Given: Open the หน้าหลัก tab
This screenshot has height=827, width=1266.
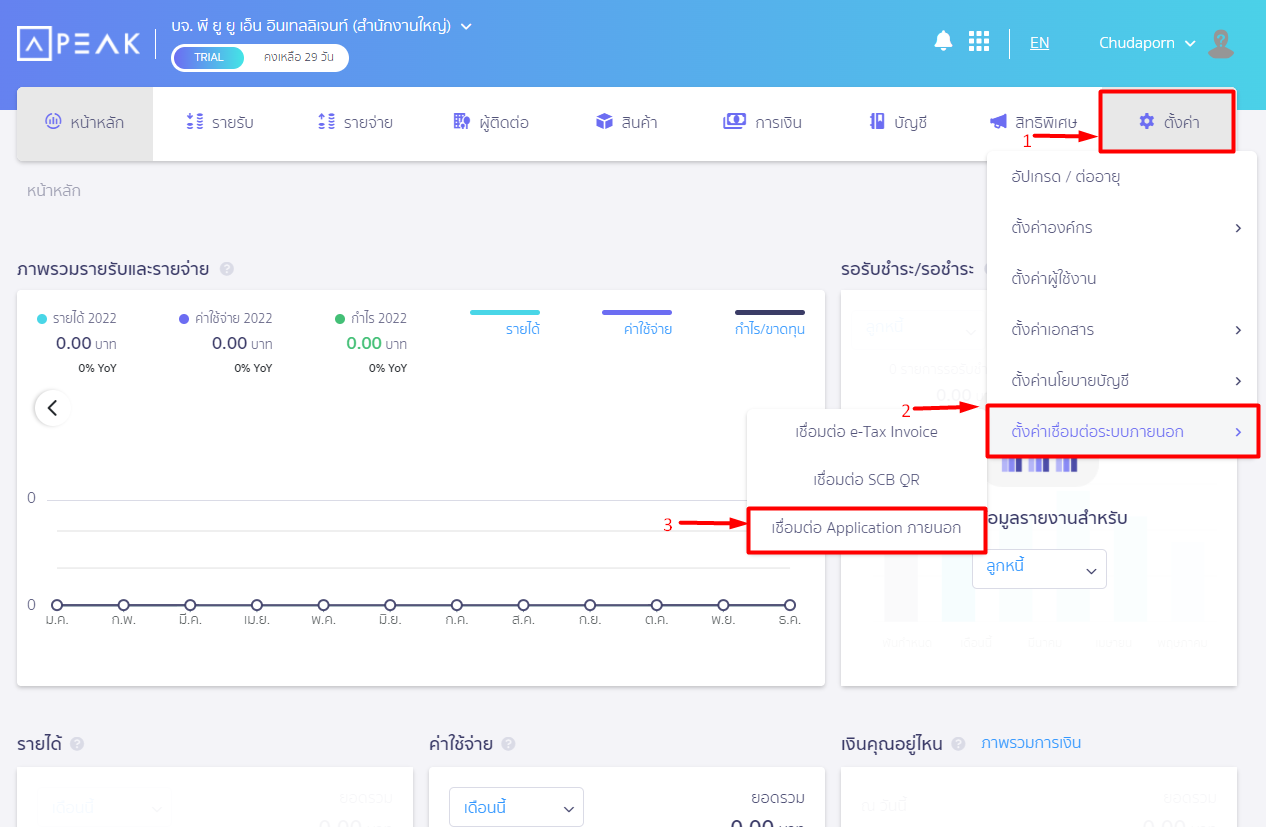Looking at the screenshot, I should click(85, 123).
